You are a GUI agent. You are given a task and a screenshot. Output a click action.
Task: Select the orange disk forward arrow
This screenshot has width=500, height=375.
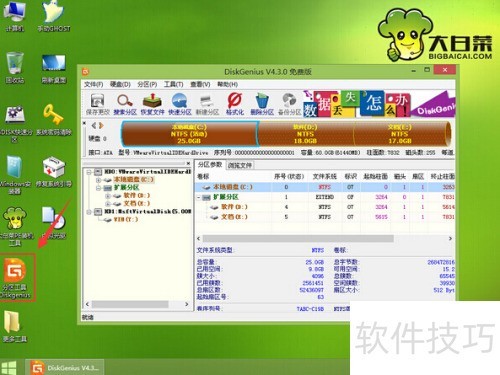(101, 126)
